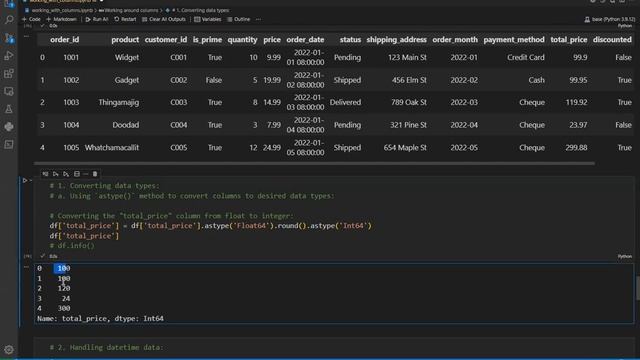The height and width of the screenshot is (360, 640).
Task: Open the Extensions view
Action: point(9,73)
